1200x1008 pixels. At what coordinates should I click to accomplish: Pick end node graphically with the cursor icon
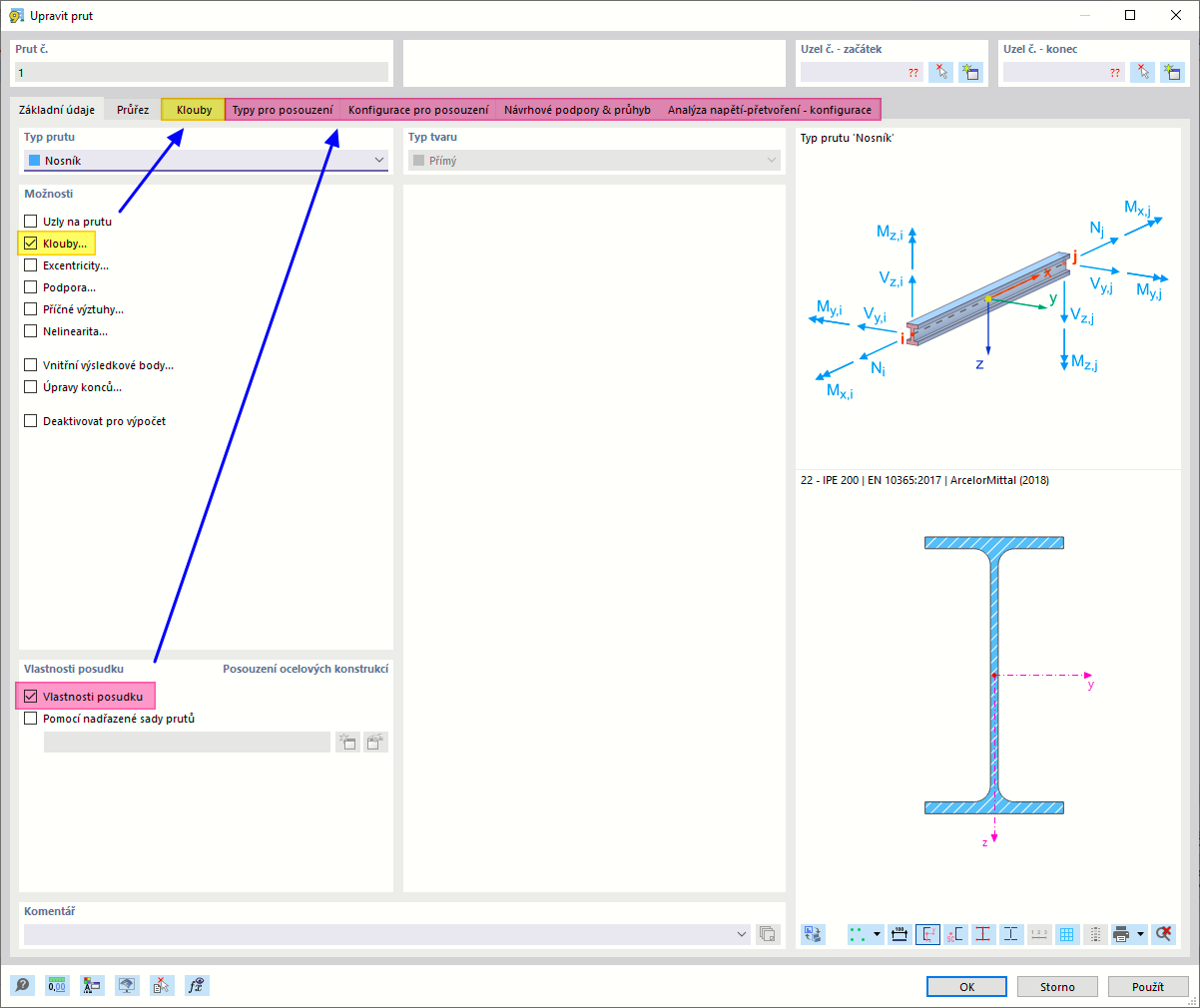1143,72
